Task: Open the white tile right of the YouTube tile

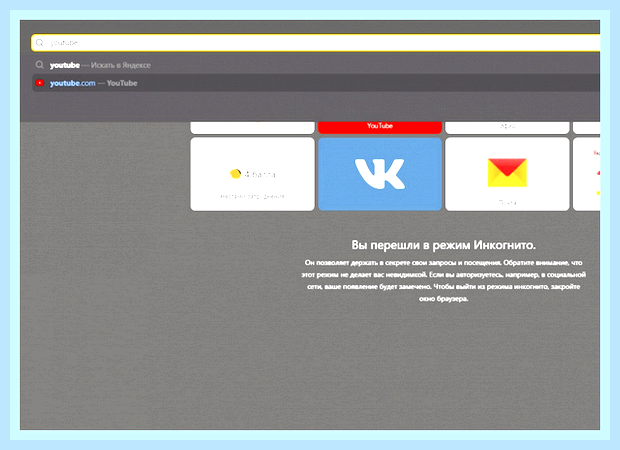Action: point(507,127)
